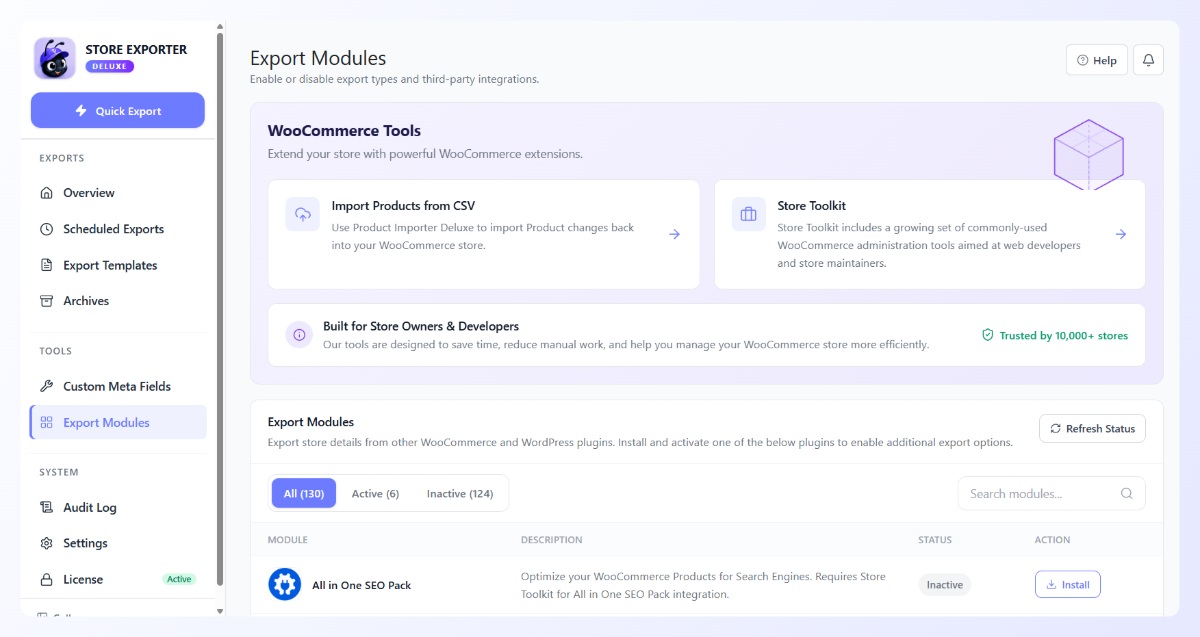This screenshot has width=1200, height=637.
Task: Click the Quick Export button
Action: 118,111
